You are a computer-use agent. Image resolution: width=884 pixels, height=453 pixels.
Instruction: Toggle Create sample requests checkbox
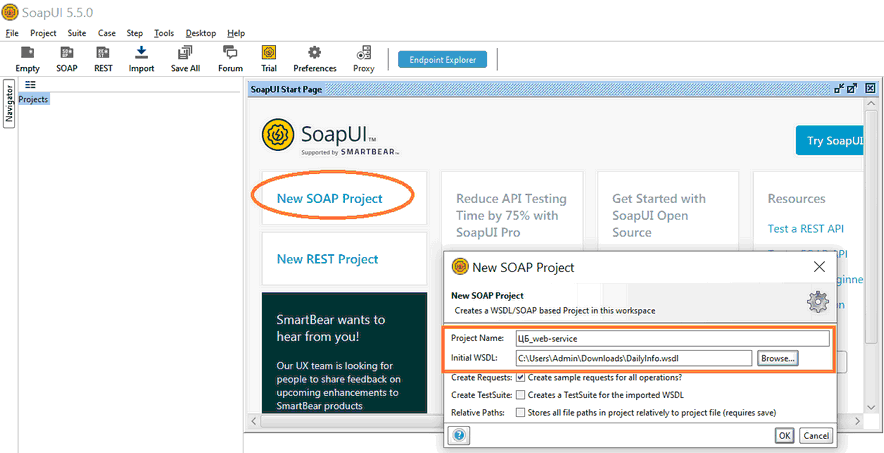click(521, 377)
